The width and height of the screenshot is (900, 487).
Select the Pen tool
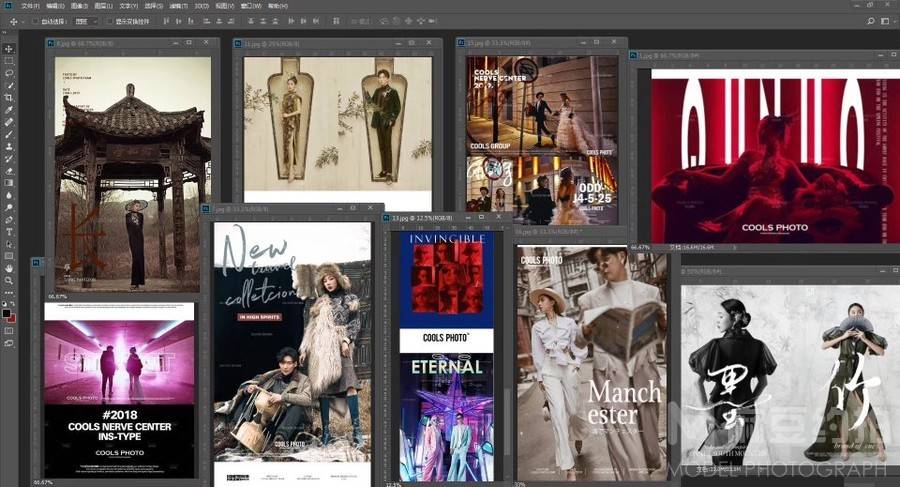[9, 219]
